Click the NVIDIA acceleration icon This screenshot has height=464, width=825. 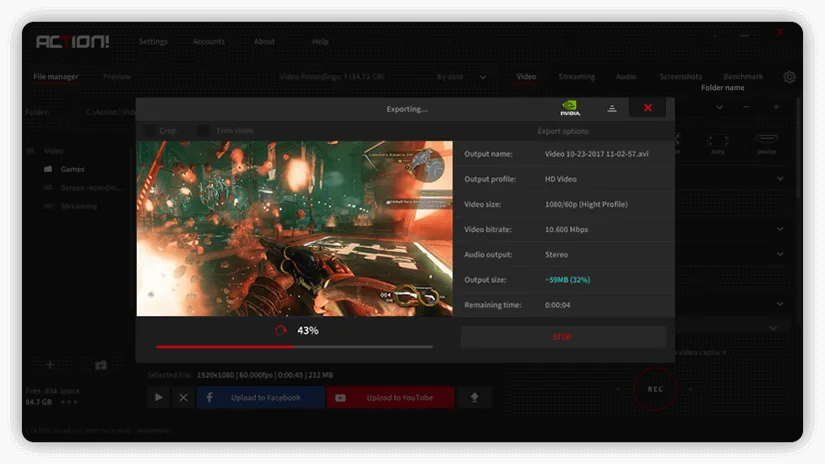570,108
